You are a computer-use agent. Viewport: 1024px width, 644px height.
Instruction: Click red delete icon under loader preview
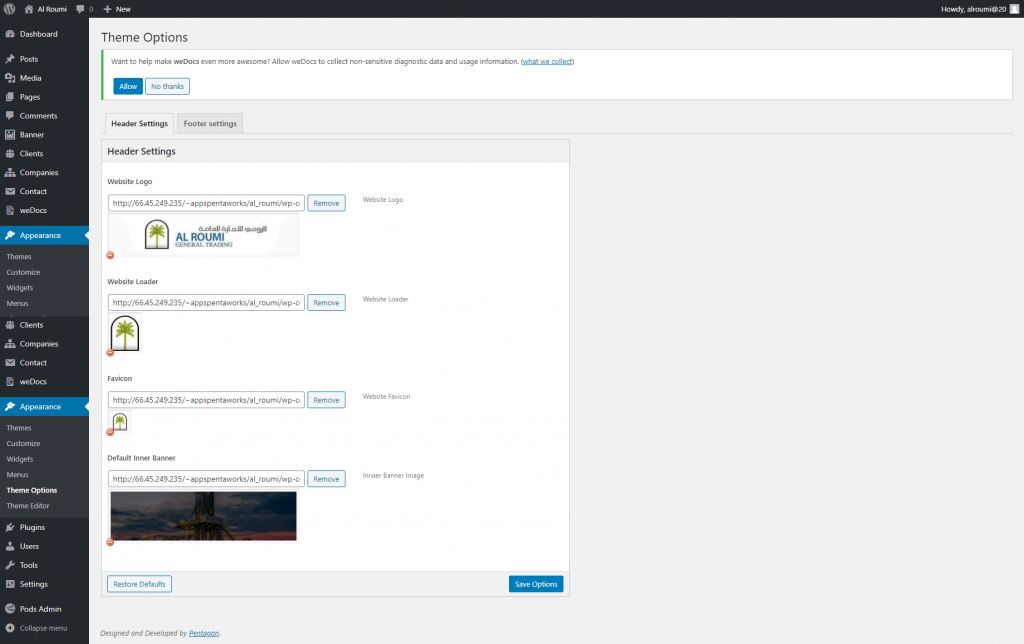[x=110, y=353]
